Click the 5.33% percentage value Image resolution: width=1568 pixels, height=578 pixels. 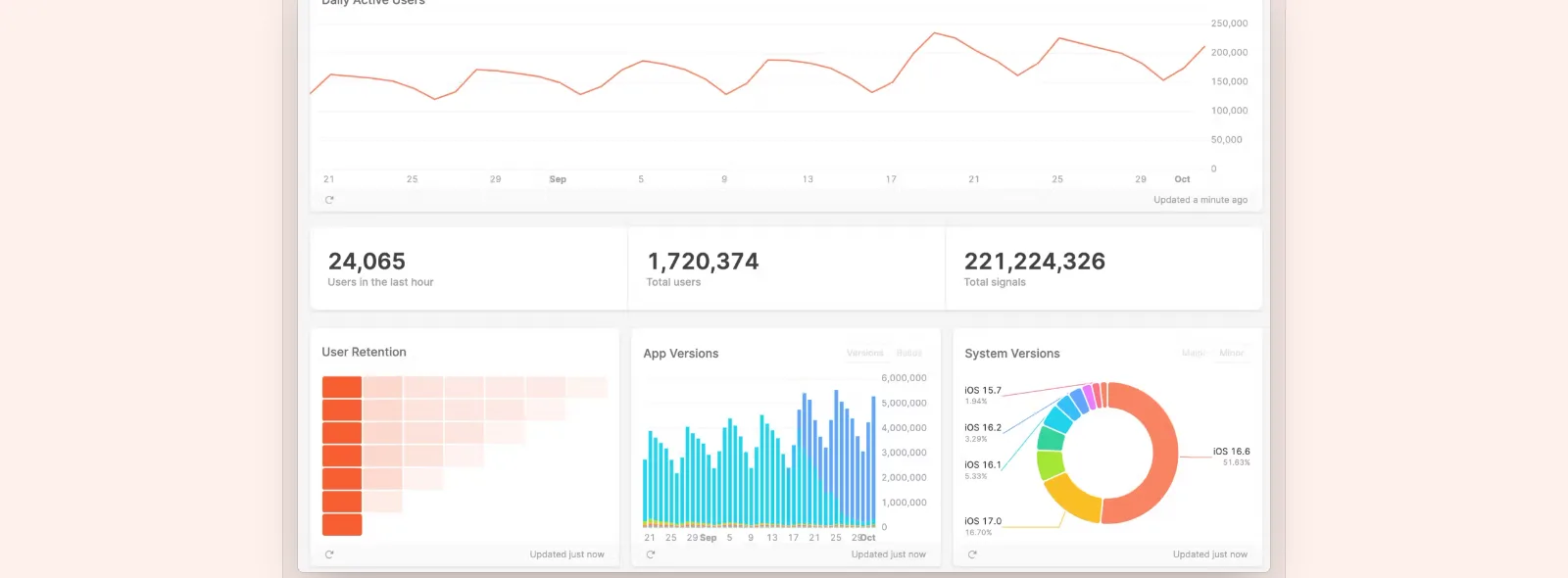tap(976, 476)
